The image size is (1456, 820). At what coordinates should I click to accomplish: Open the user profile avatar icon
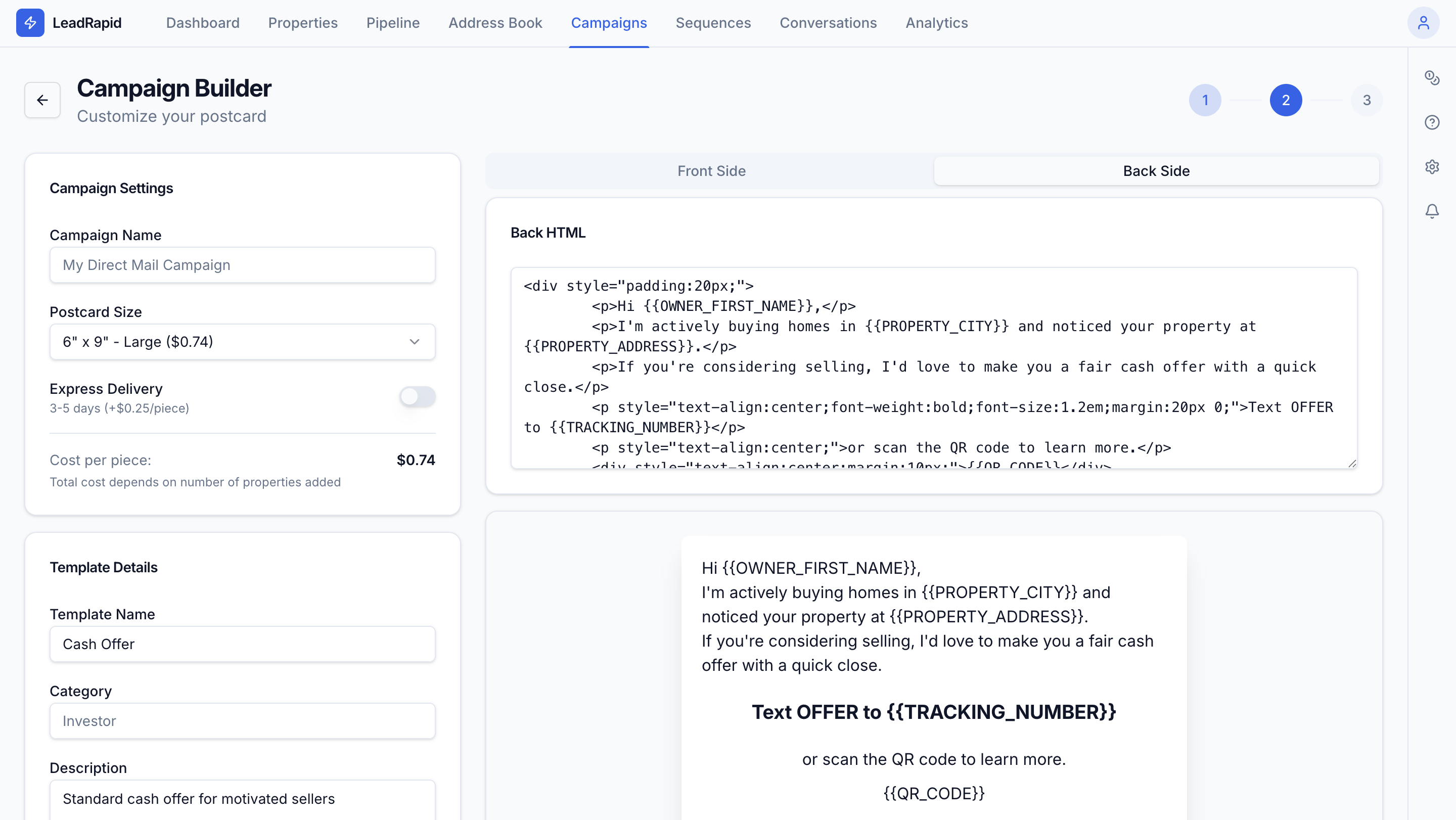pyautogui.click(x=1423, y=23)
